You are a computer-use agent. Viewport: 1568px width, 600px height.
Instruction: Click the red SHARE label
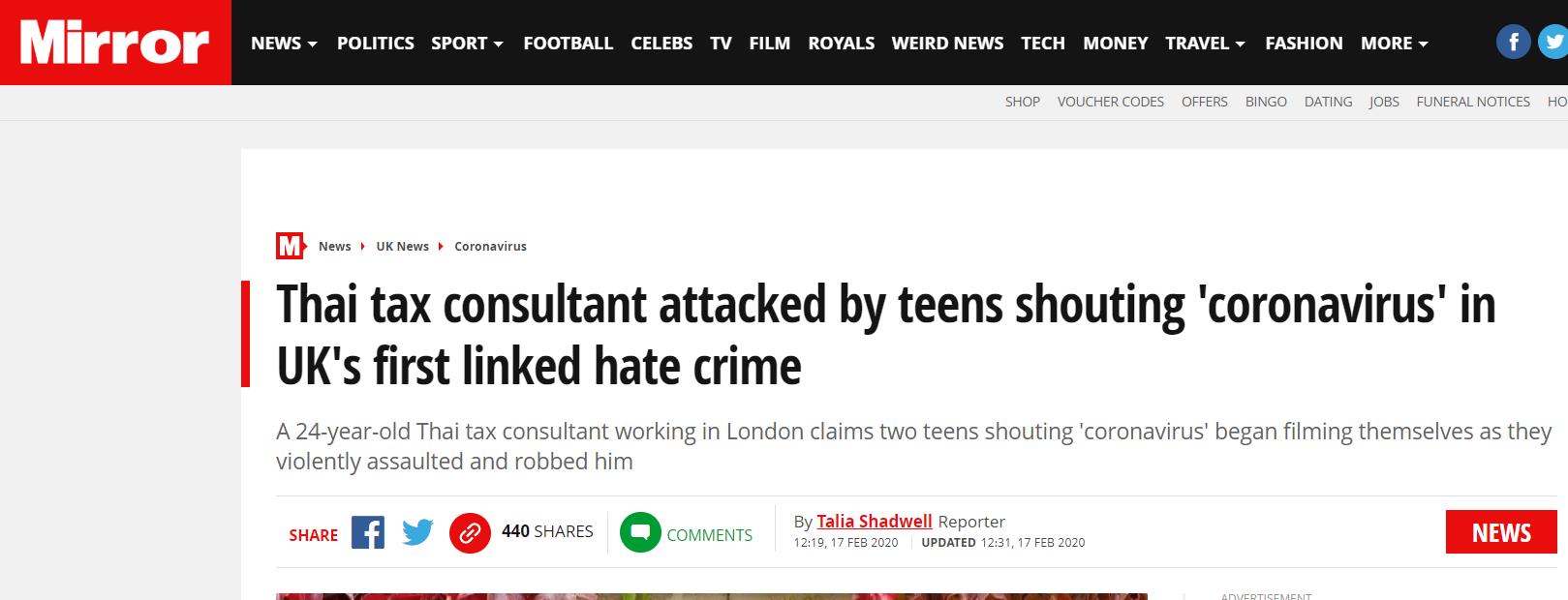click(x=314, y=535)
